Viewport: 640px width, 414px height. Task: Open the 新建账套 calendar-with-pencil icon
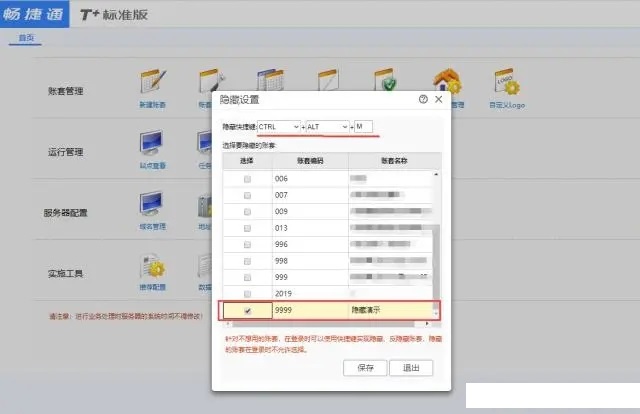click(153, 82)
